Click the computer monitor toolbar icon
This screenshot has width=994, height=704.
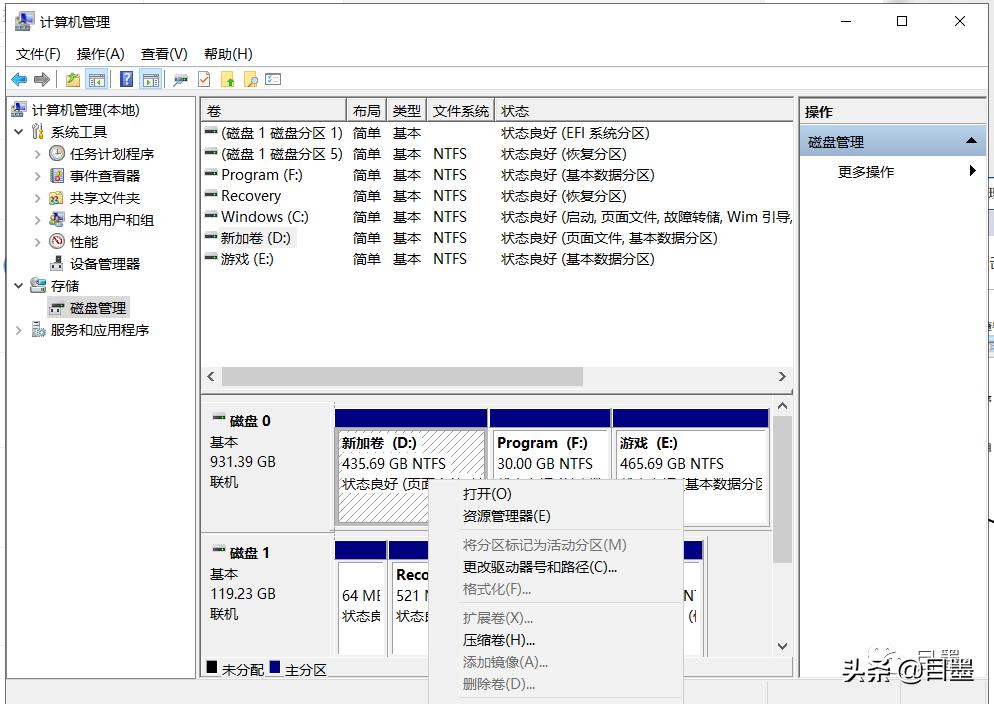[x=178, y=79]
